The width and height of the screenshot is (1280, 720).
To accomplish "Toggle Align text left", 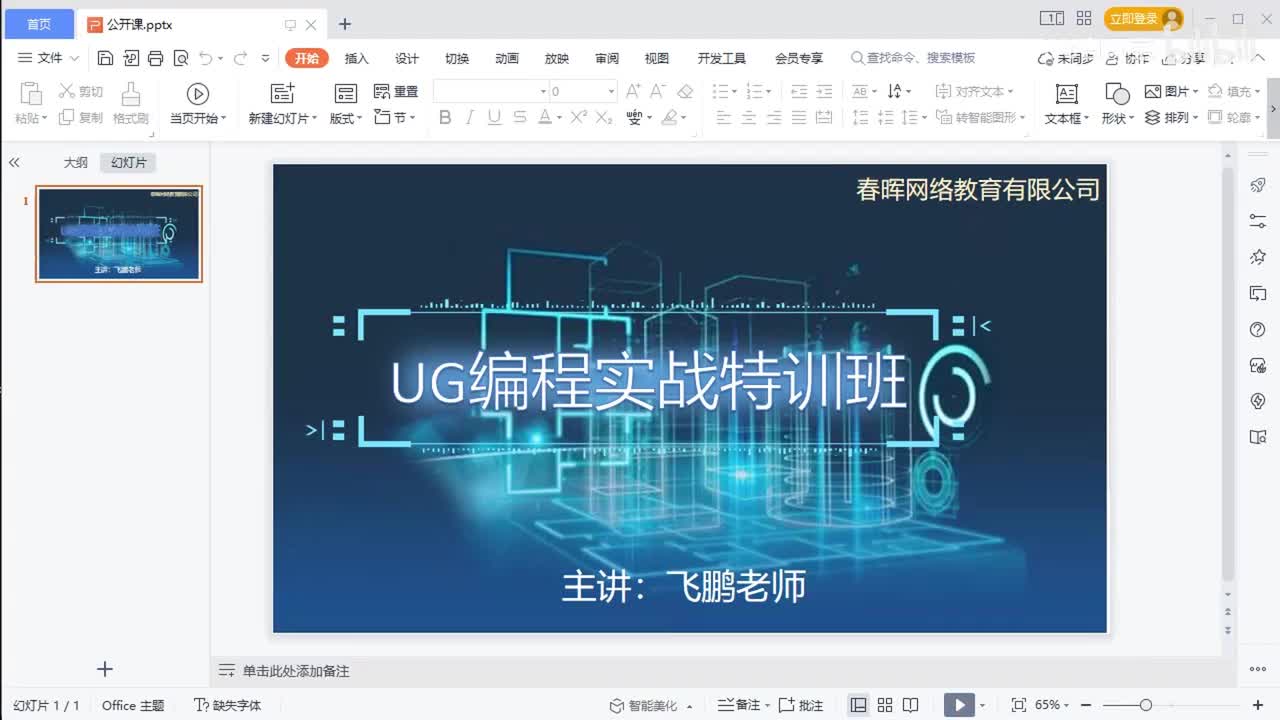I will [x=723, y=118].
